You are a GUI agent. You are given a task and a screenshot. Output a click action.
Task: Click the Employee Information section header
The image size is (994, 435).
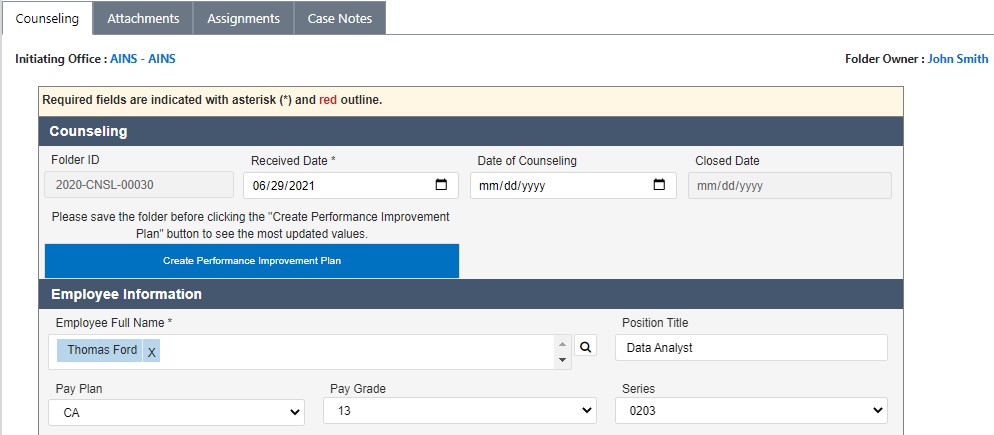tap(471, 294)
